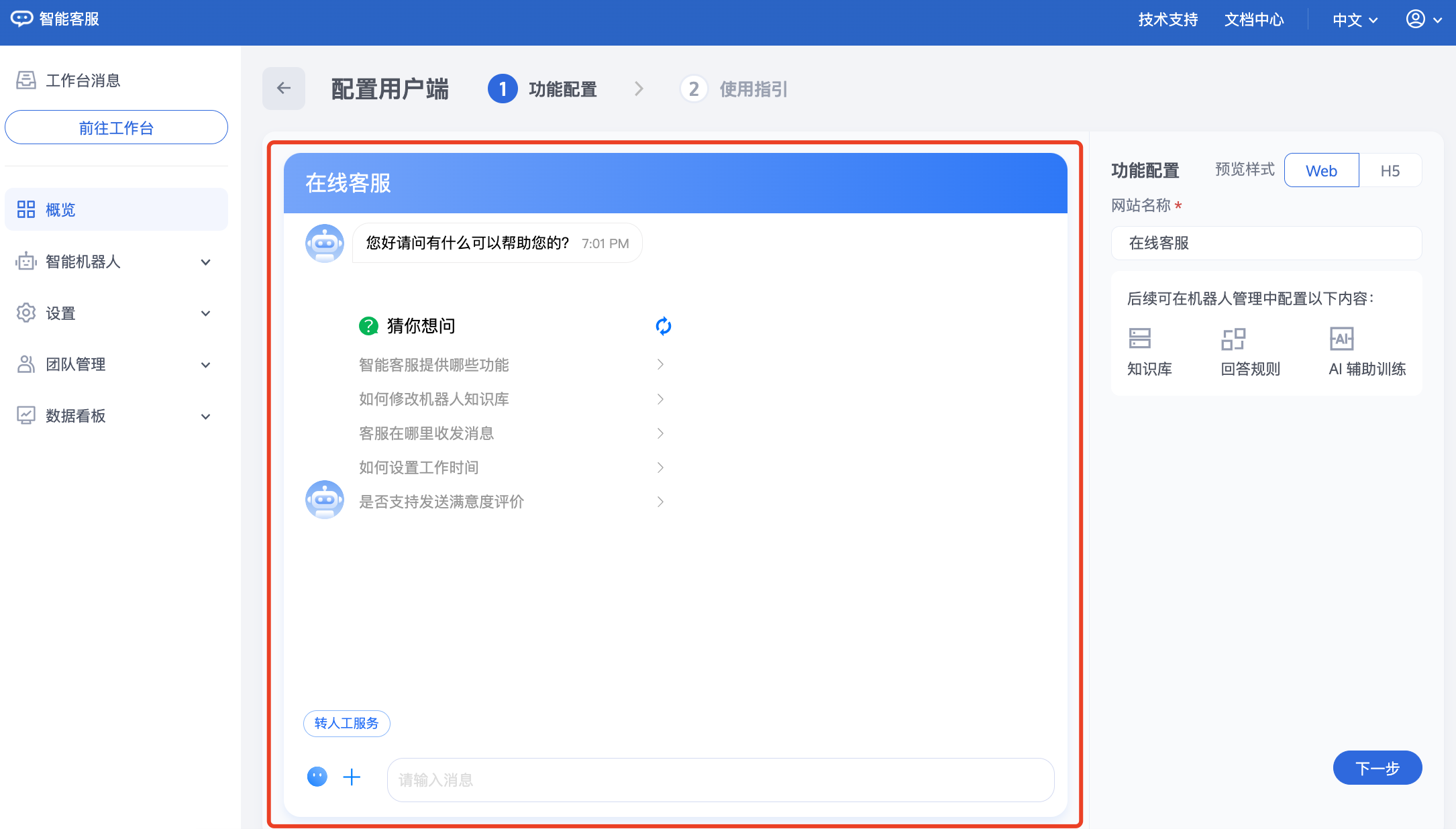Viewport: 1456px width, 829px height.
Task: Click the 知识库 icon
Action: (x=1139, y=339)
